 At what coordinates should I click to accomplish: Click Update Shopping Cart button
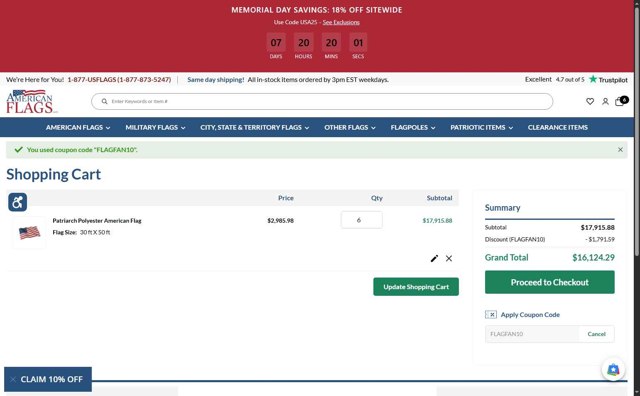(x=416, y=287)
